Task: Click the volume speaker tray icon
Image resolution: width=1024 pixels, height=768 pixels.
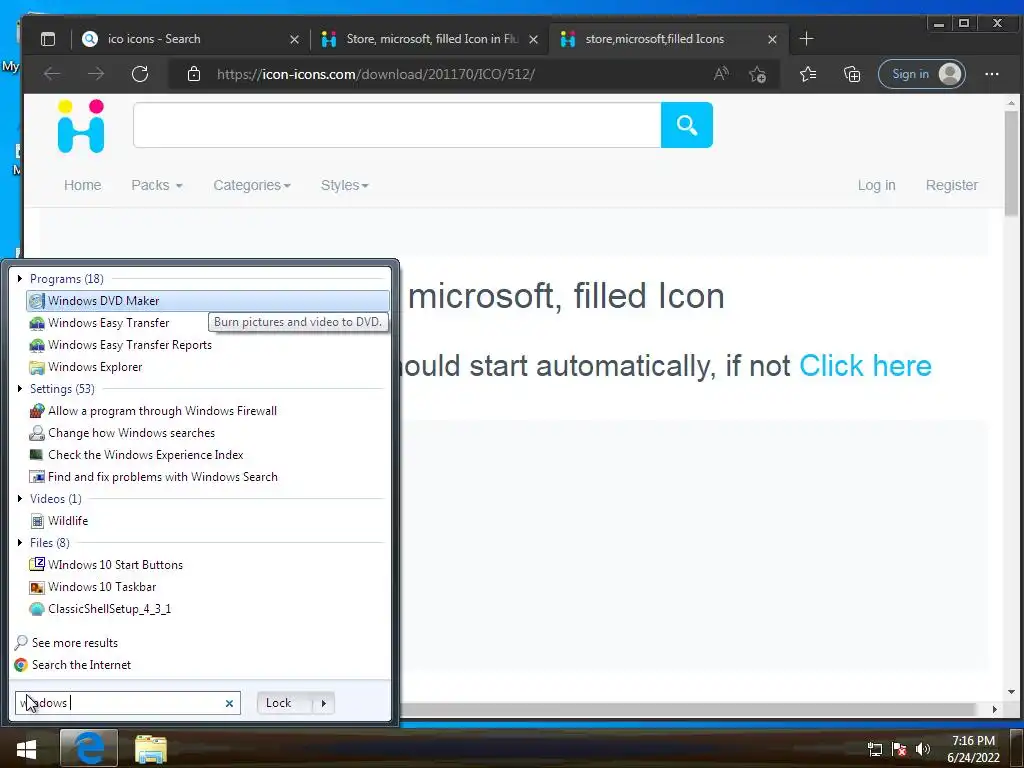Action: tap(922, 749)
